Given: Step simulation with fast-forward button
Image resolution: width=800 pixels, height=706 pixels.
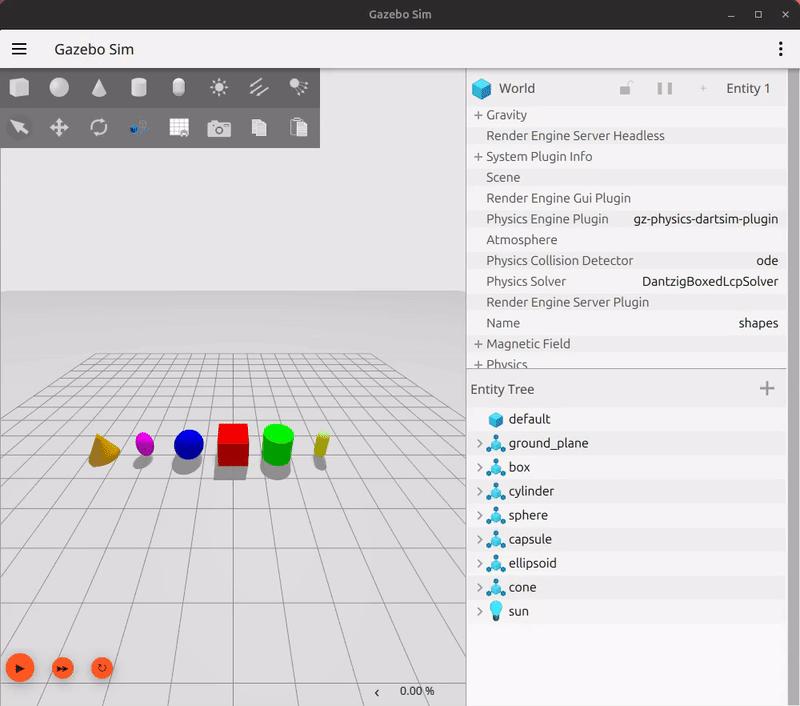Looking at the screenshot, I should coord(62,668).
